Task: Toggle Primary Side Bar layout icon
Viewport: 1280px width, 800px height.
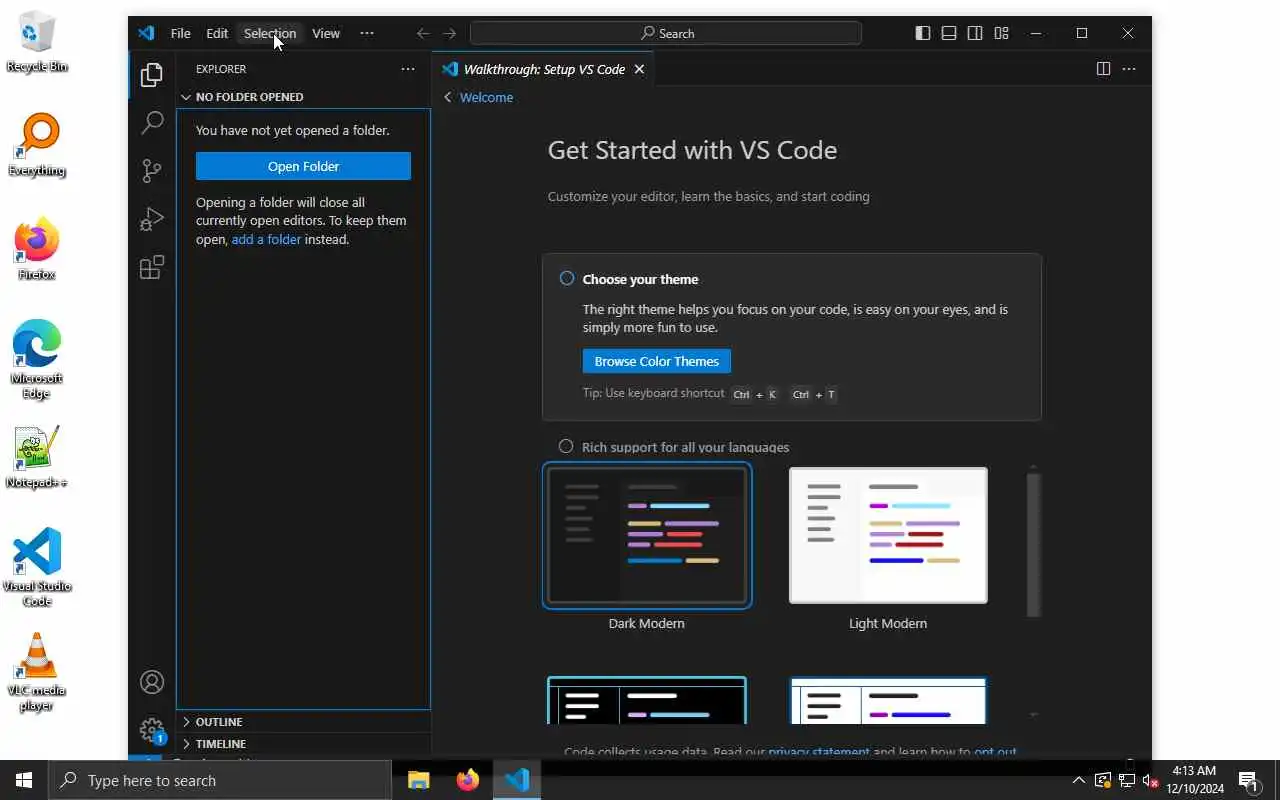Action: pyautogui.click(x=923, y=33)
